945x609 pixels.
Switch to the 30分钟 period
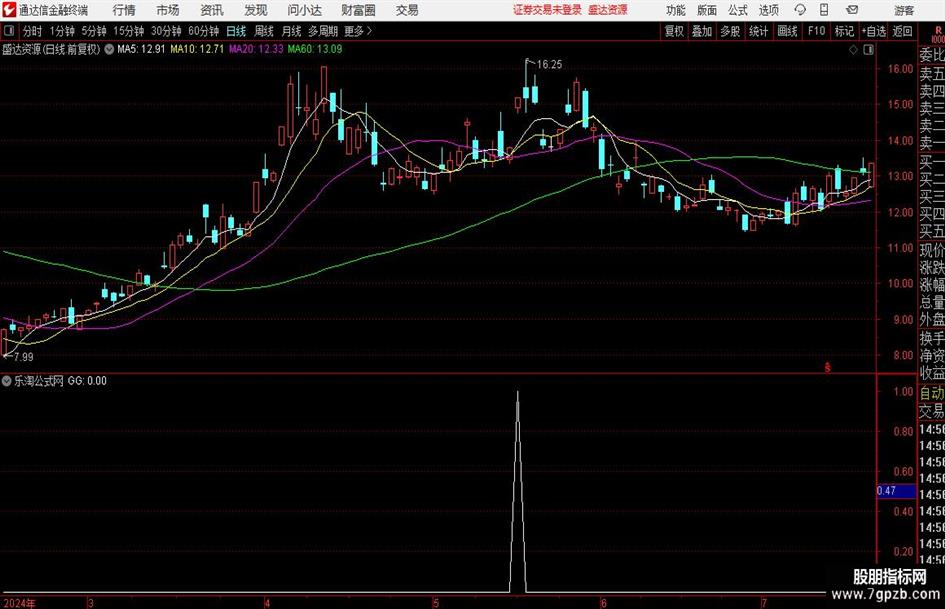tap(166, 31)
